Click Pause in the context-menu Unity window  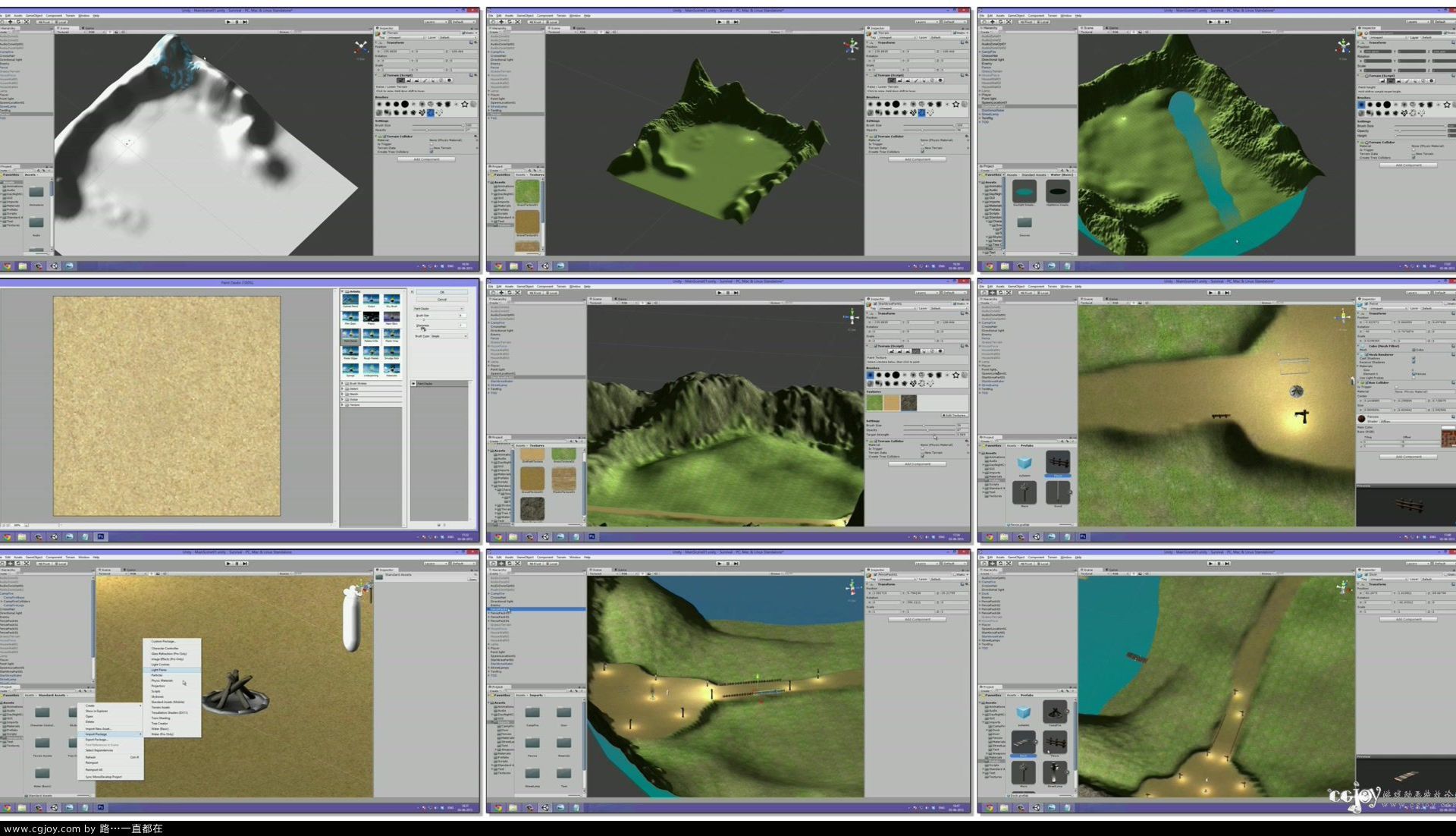tap(237, 564)
